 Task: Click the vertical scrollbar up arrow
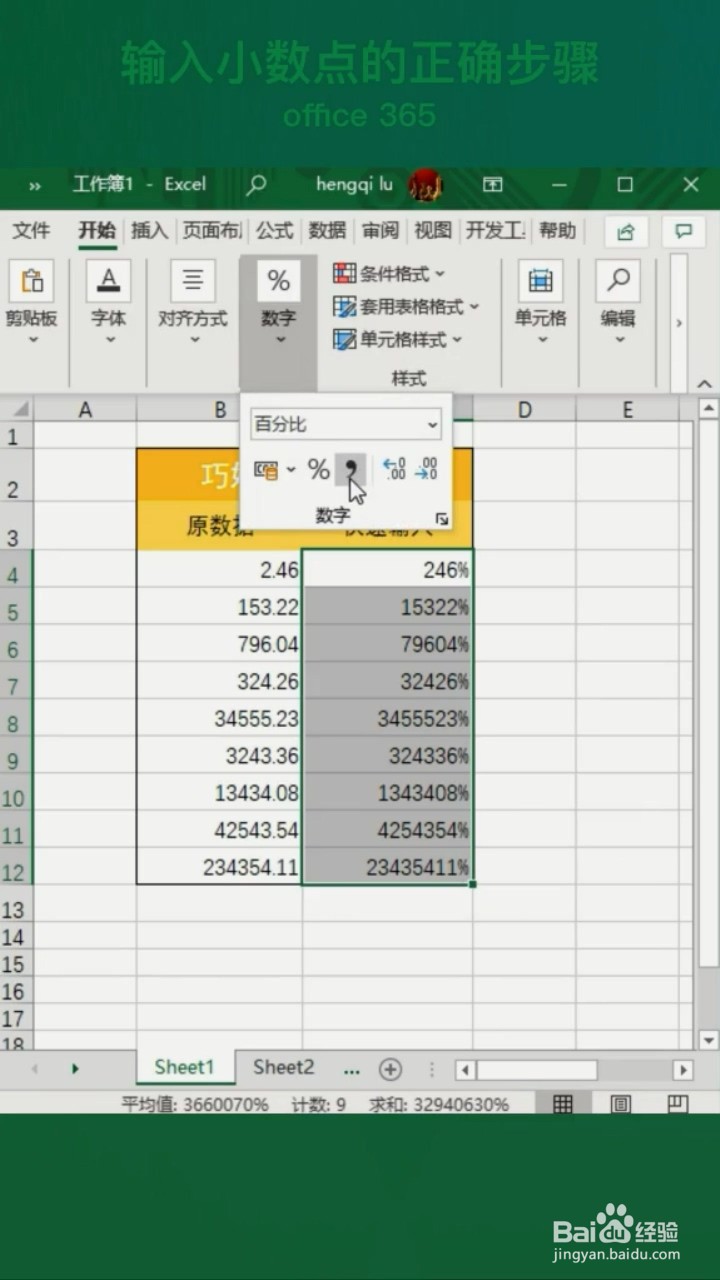[x=708, y=408]
